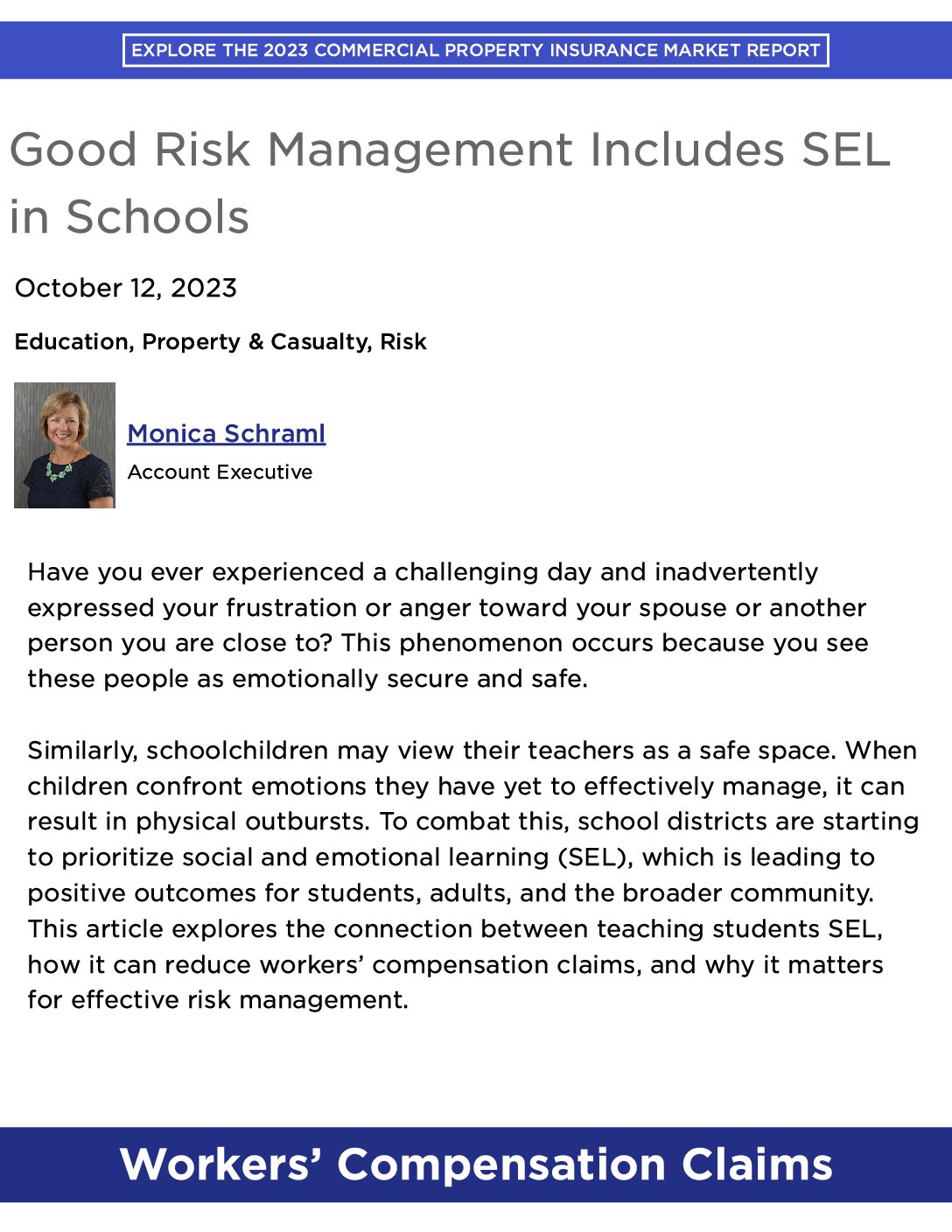Select the publication date October 12, 2023
The height and width of the screenshot is (1232, 952).
[127, 287]
